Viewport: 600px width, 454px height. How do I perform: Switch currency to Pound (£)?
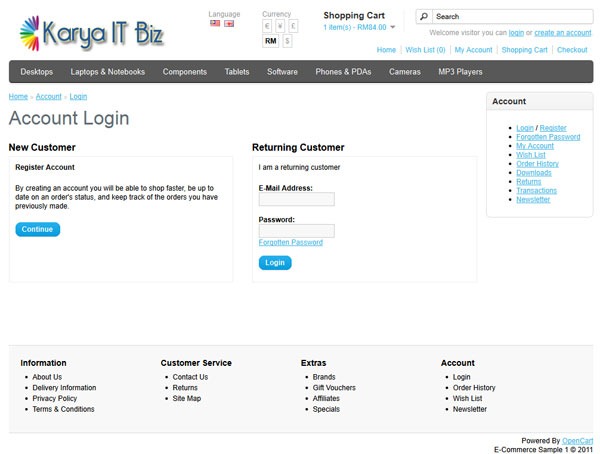pos(293,26)
